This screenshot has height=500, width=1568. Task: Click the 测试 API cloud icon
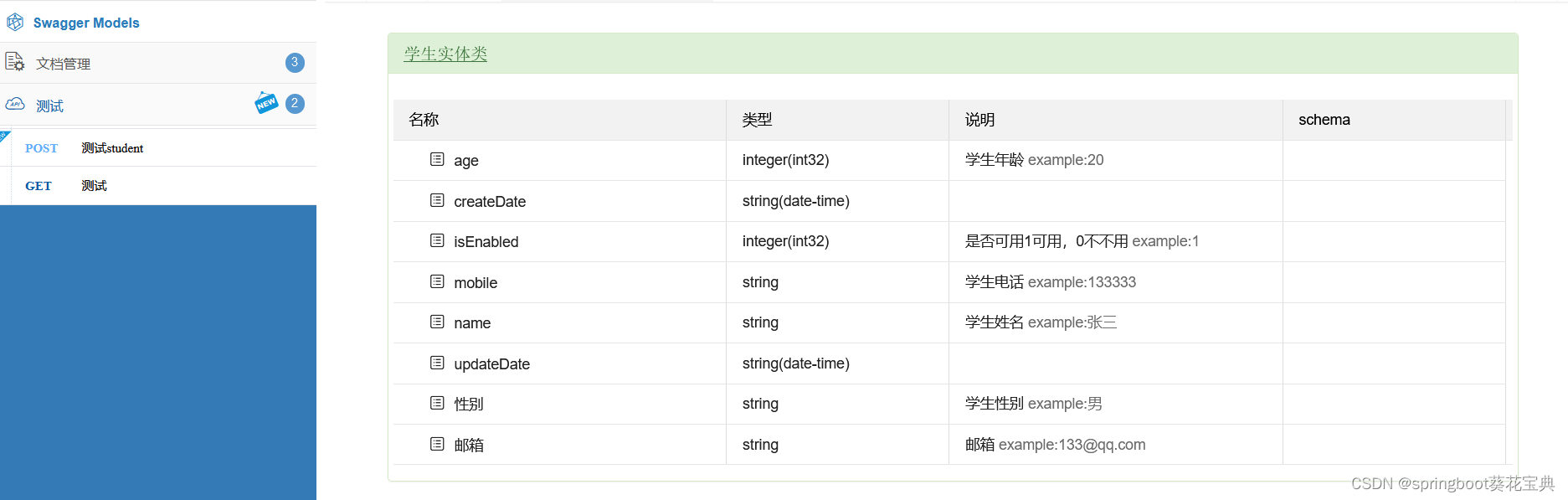pos(15,104)
